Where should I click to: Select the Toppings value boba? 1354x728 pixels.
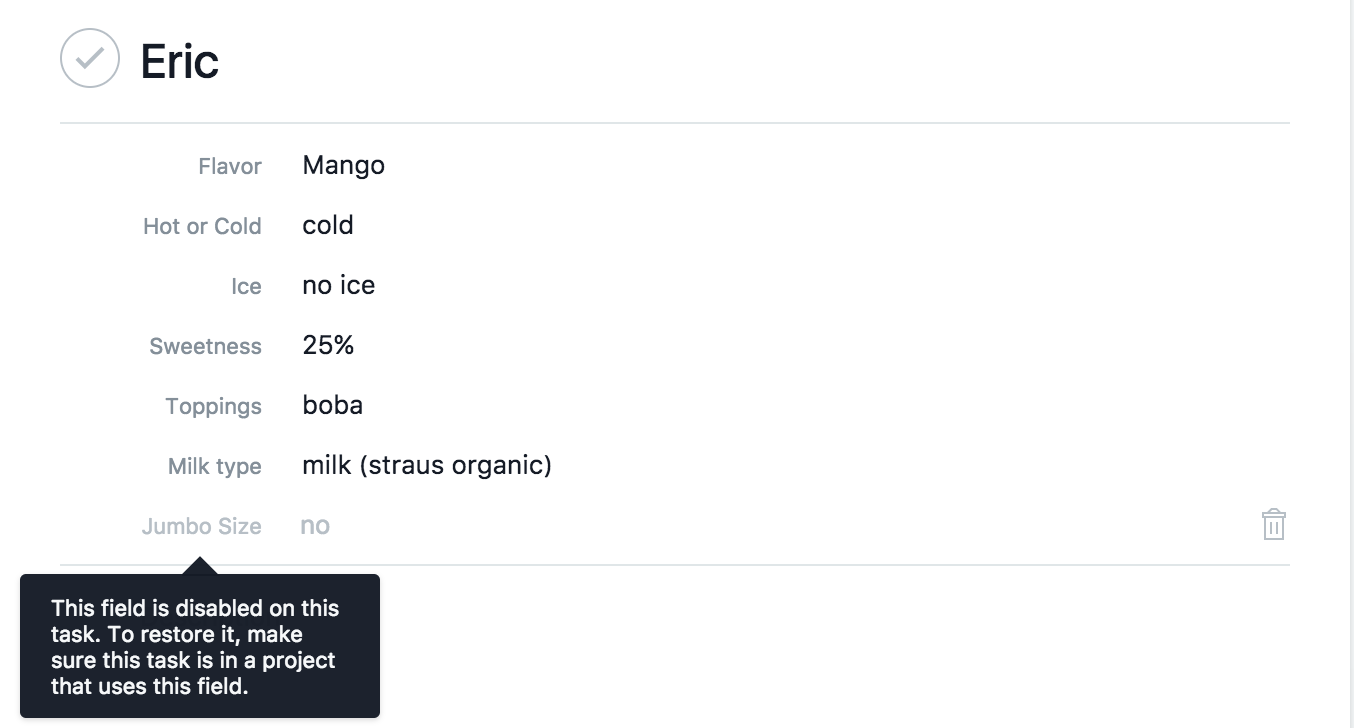pos(332,405)
